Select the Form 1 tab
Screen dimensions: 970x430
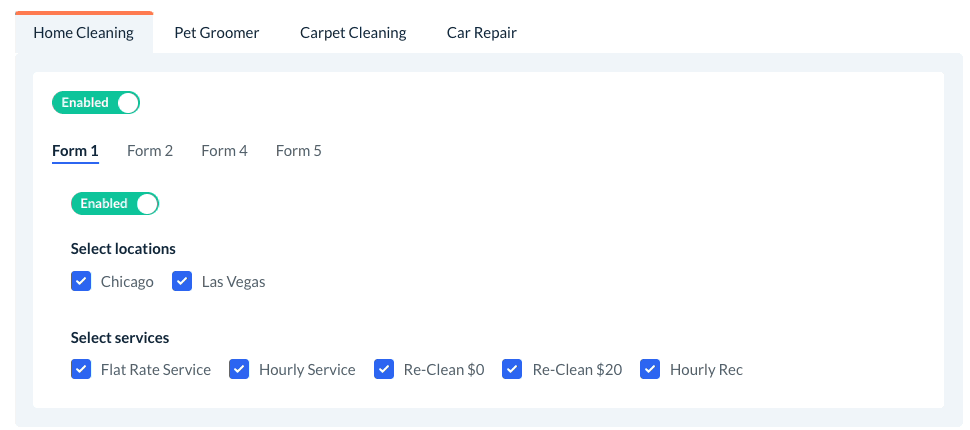click(x=75, y=151)
